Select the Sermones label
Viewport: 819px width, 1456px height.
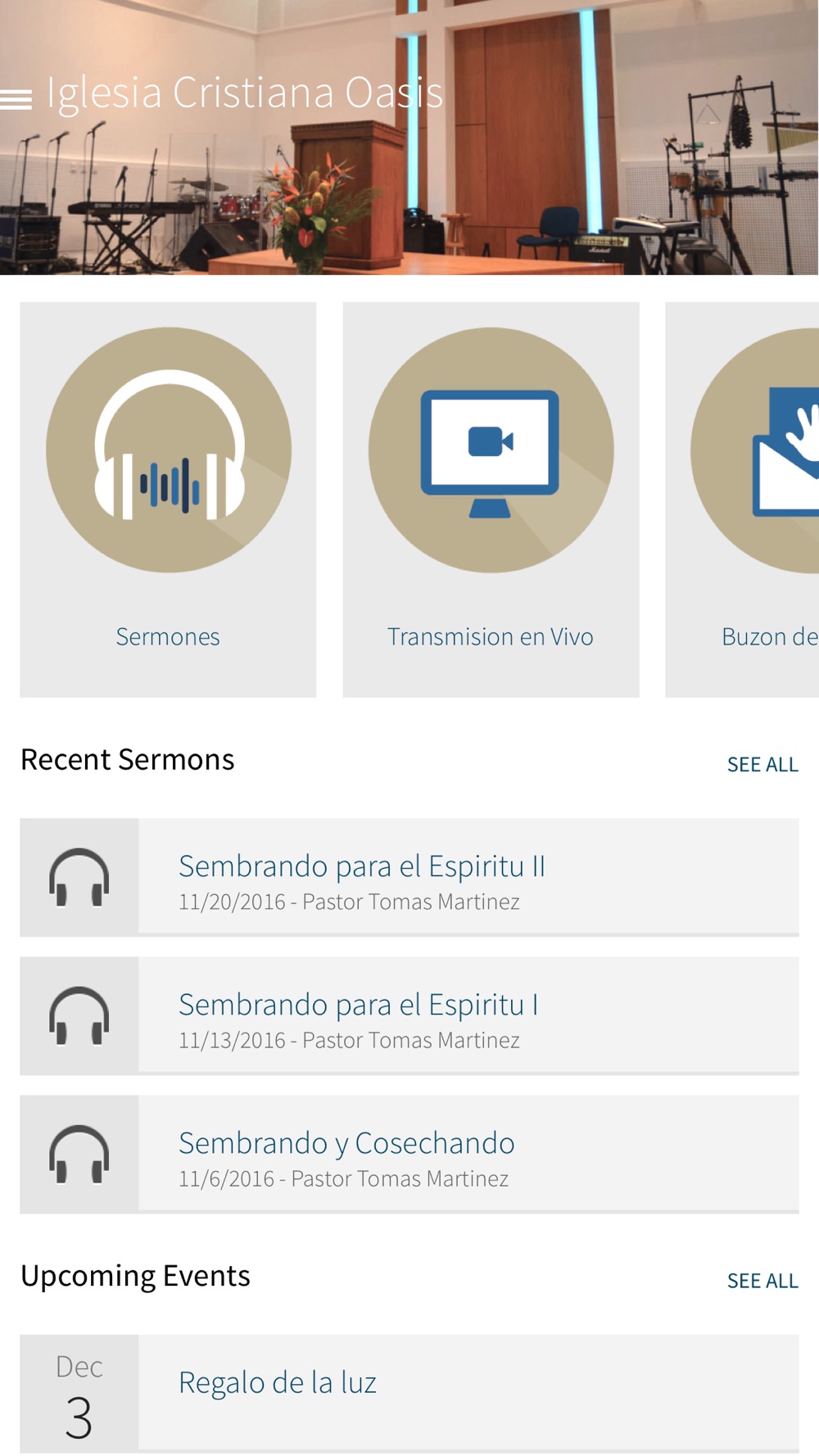(168, 636)
